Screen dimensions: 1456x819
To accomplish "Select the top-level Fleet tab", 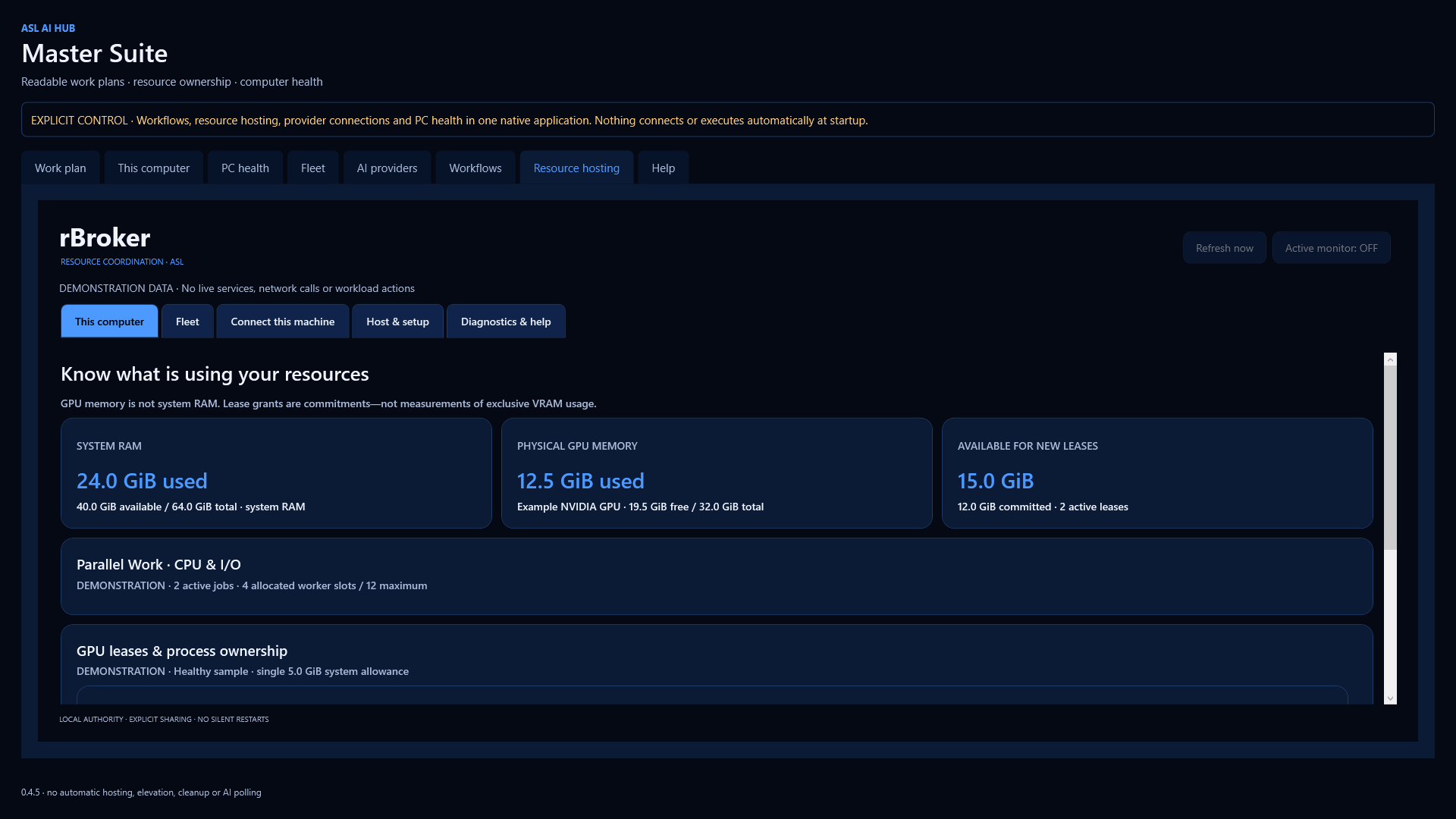I will tap(312, 168).
